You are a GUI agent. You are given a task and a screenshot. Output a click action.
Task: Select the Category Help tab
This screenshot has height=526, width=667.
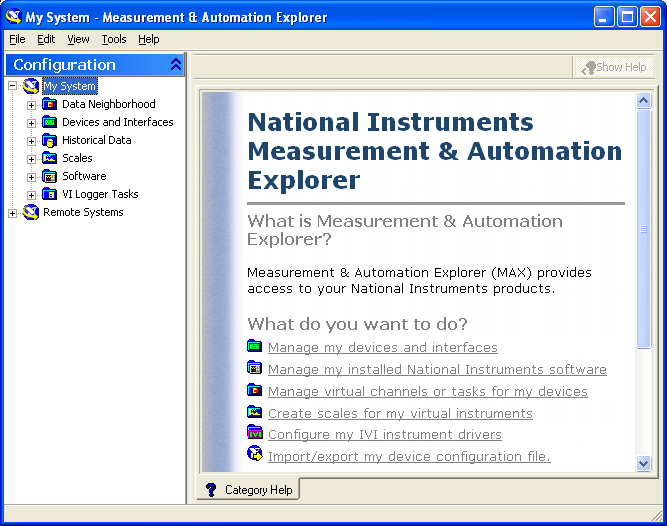[x=249, y=490]
